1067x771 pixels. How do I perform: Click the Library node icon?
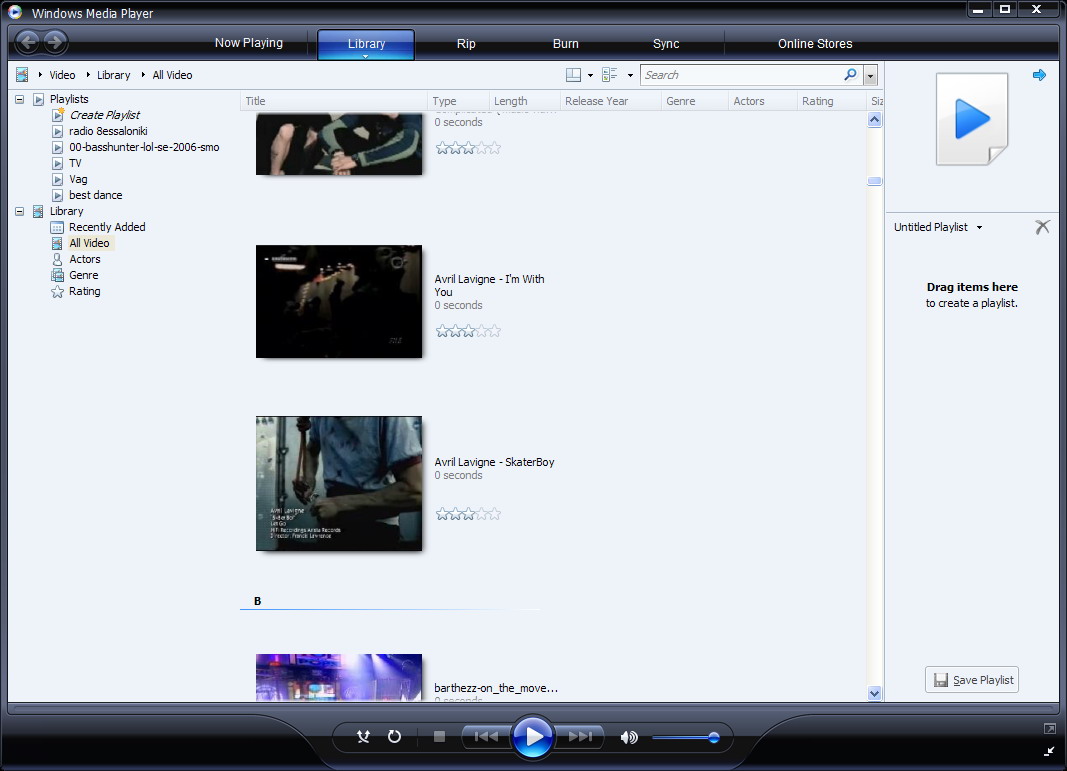point(38,212)
